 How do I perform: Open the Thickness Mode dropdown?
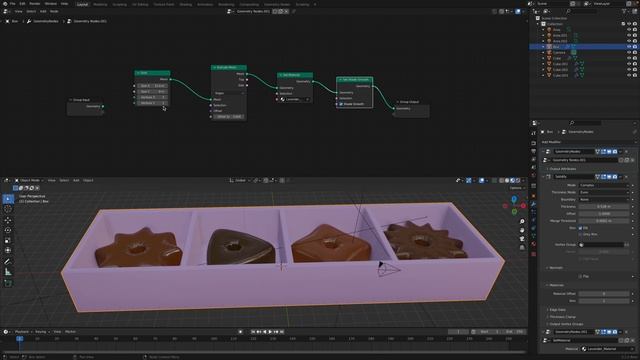pos(604,192)
